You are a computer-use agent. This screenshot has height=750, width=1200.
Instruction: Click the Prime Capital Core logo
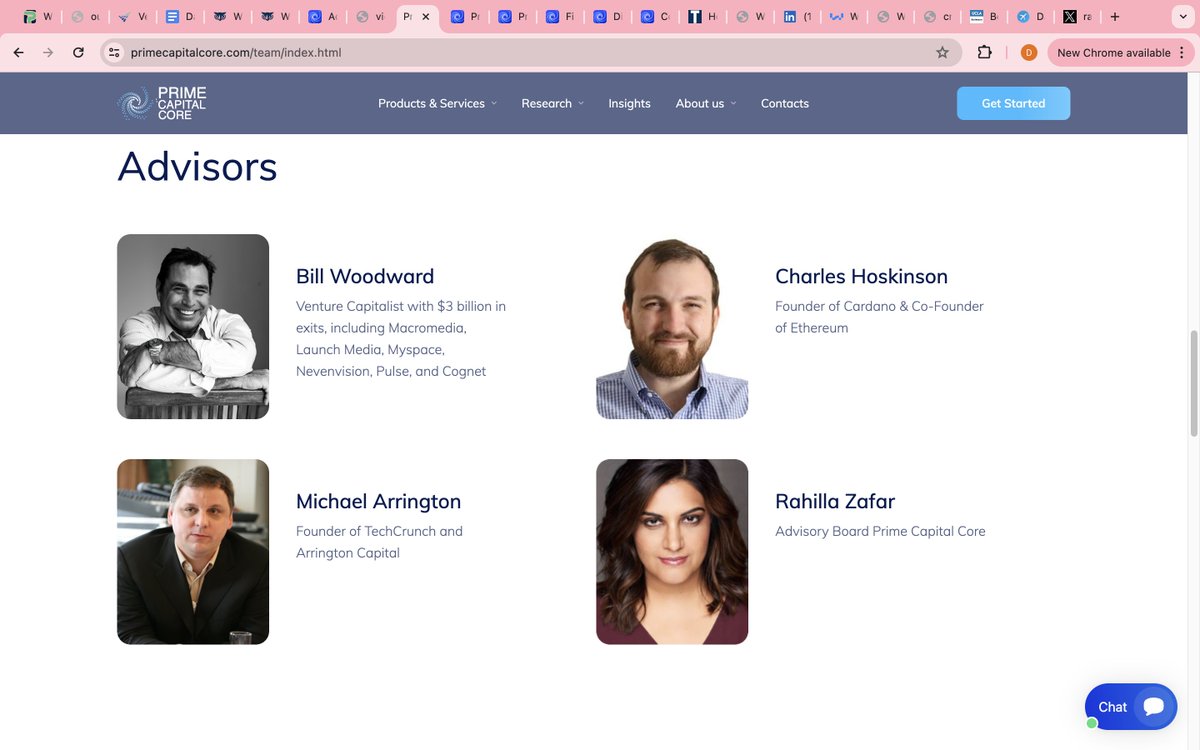click(x=161, y=103)
